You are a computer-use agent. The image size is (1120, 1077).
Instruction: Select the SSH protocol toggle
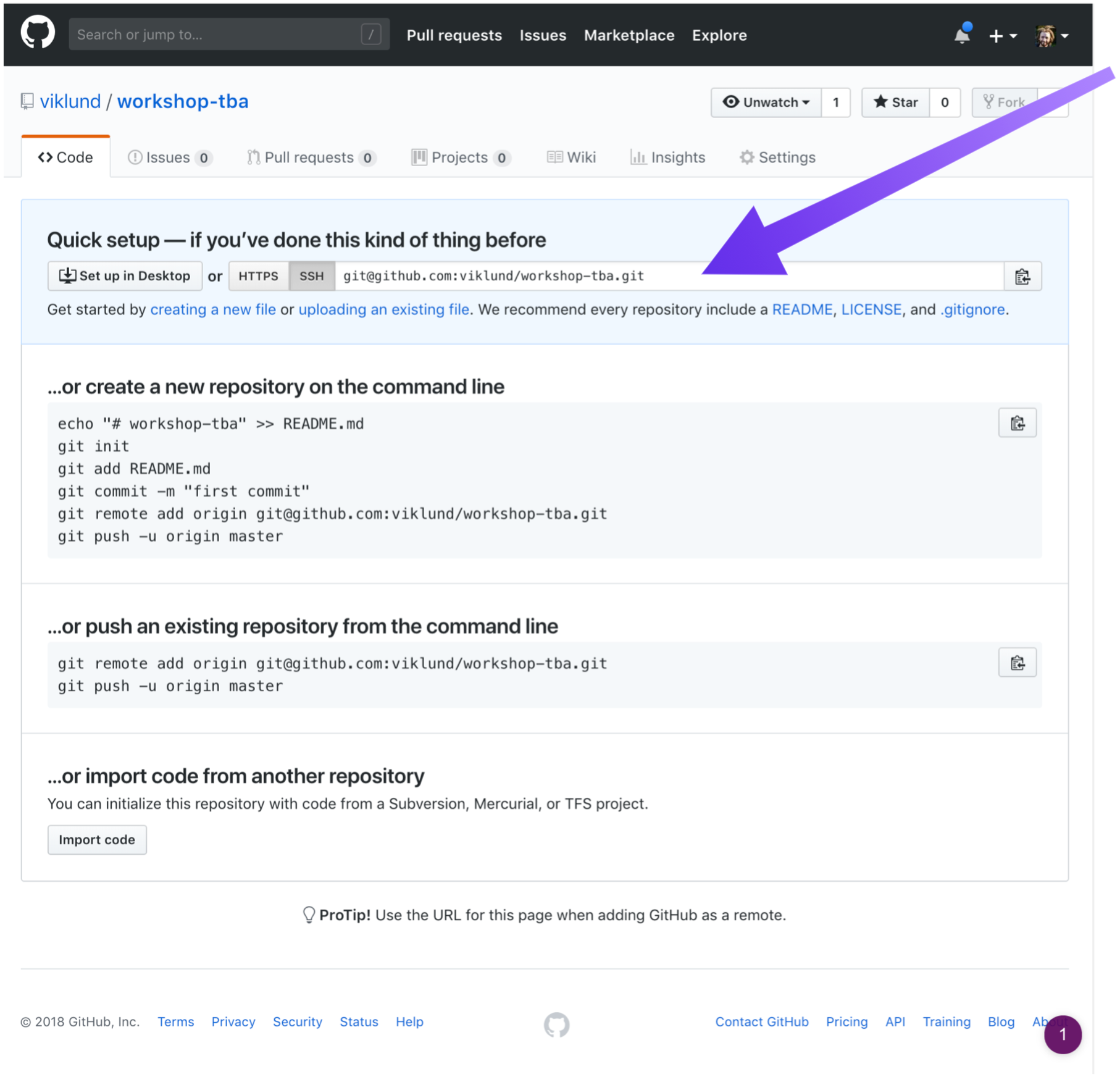(x=311, y=276)
